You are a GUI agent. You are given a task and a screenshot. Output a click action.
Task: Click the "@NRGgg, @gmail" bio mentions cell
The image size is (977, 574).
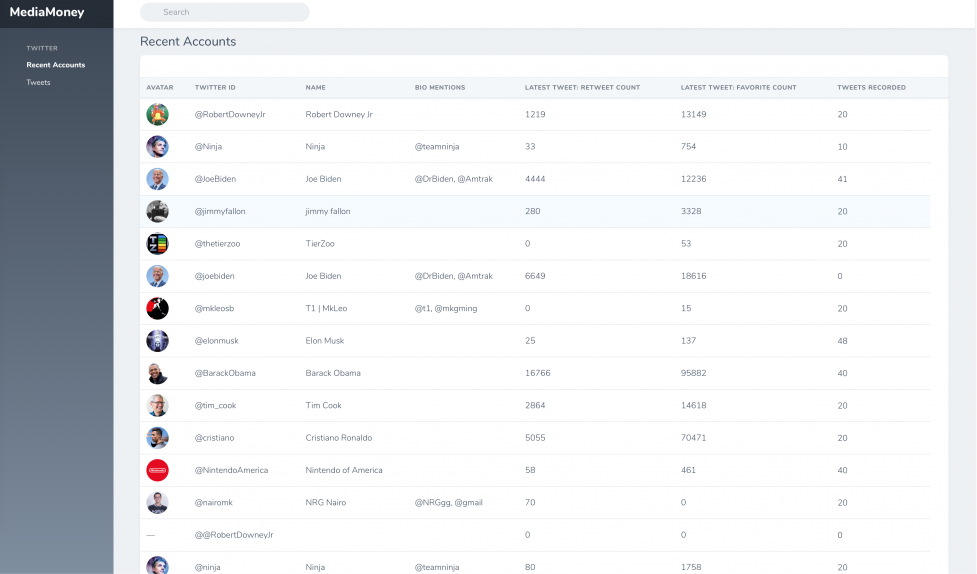coord(448,503)
